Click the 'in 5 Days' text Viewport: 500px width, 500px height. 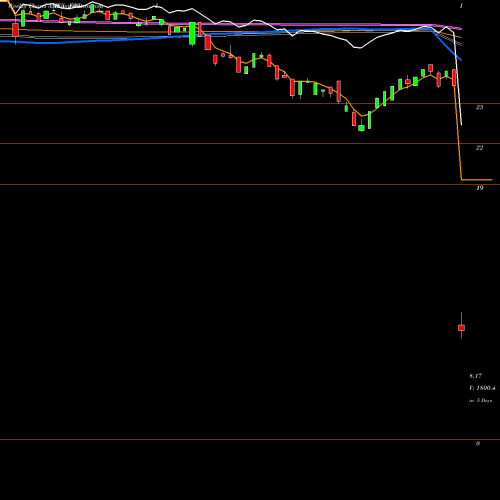point(480,400)
